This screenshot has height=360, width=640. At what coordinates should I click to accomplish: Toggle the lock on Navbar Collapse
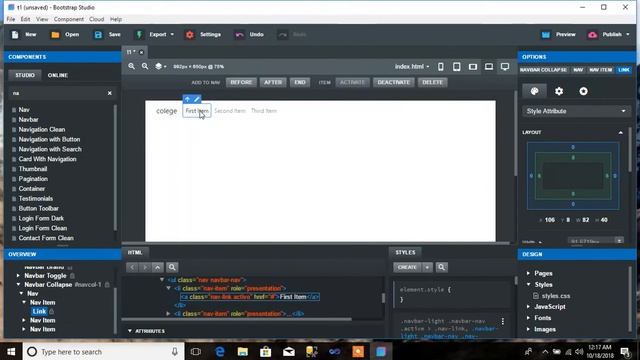107,284
